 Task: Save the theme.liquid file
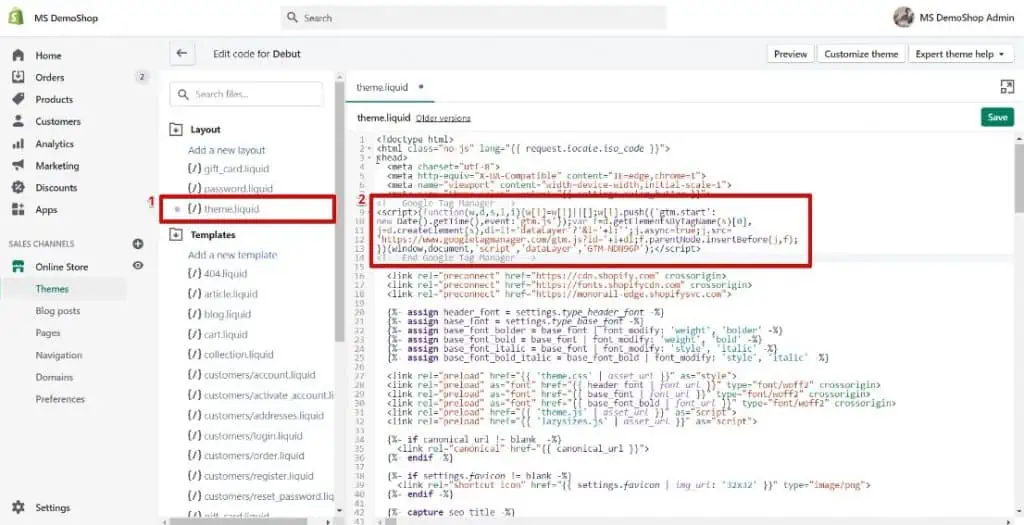point(997,118)
